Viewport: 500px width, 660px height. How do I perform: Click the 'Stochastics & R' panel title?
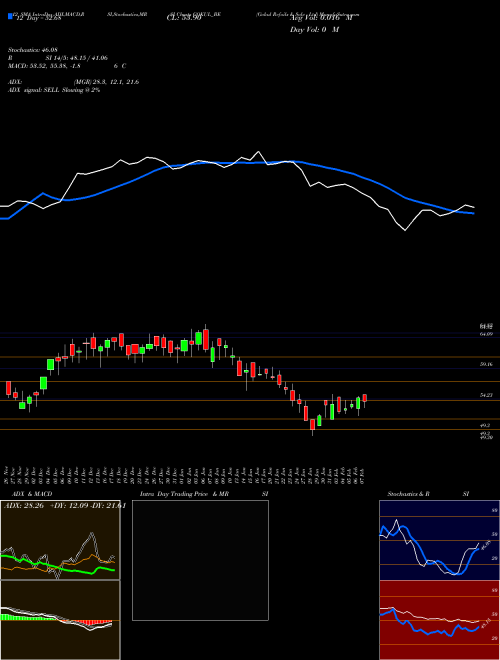[x=409, y=494]
